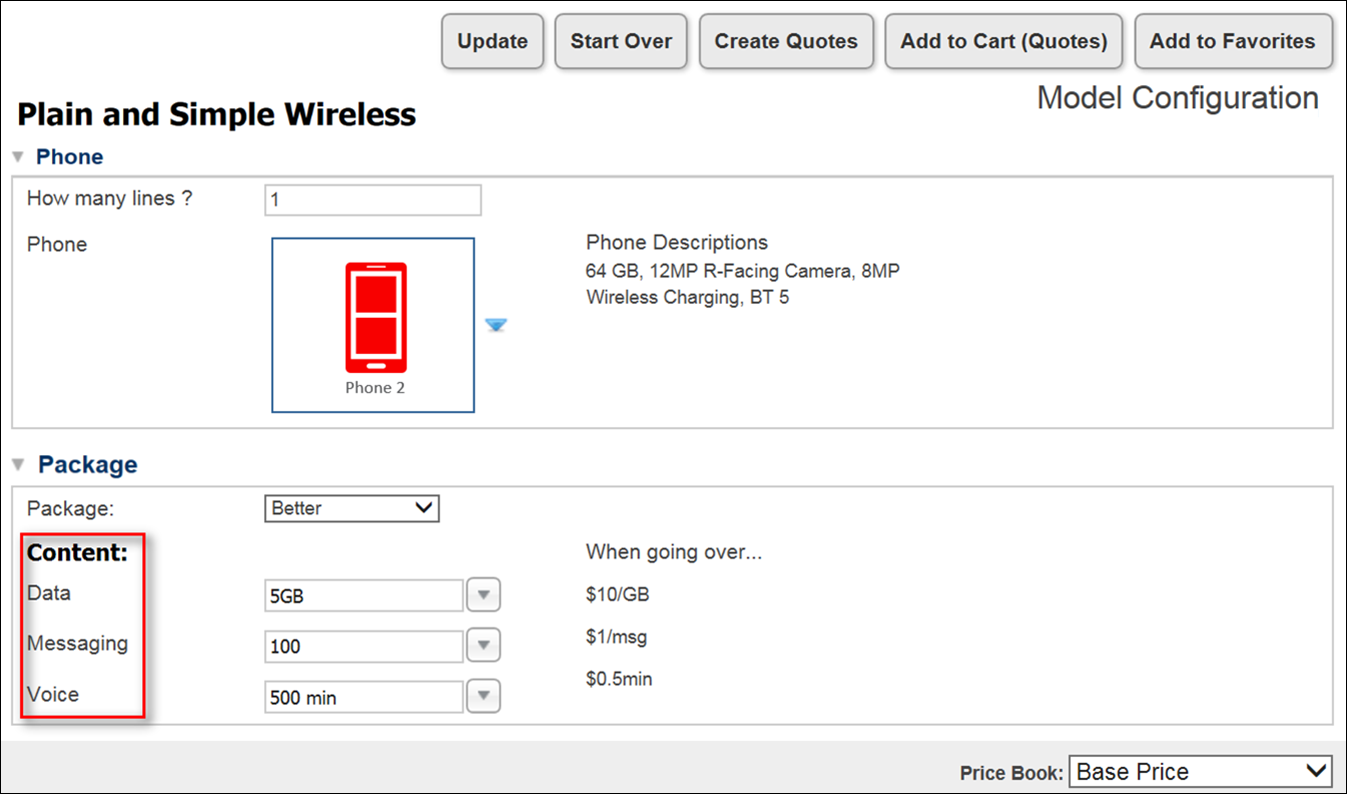Click the Data field showing 5GB
Screen dimensions: 1347x794
[364, 596]
